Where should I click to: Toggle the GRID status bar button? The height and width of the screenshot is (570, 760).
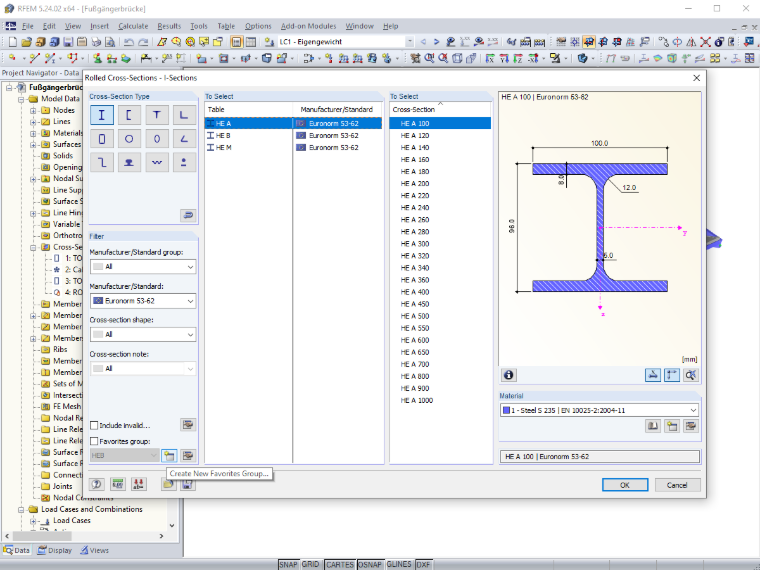(311, 565)
